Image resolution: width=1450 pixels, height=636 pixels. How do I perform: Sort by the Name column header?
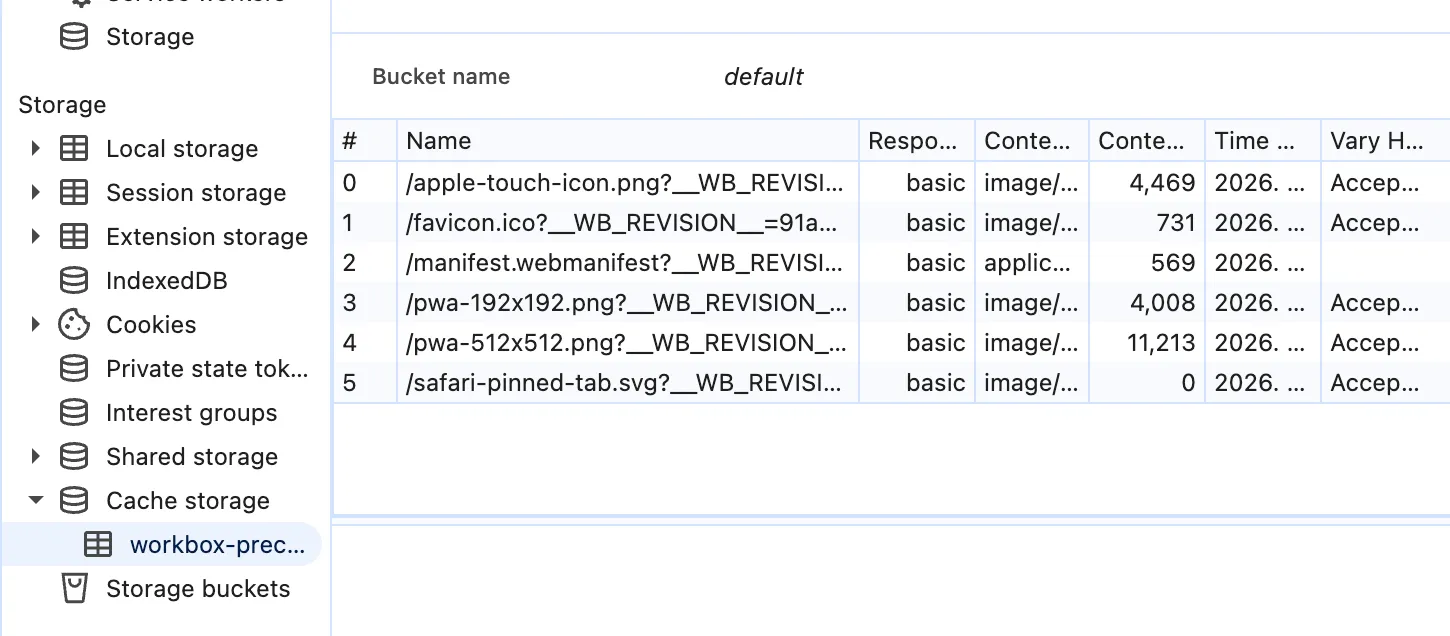click(628, 141)
